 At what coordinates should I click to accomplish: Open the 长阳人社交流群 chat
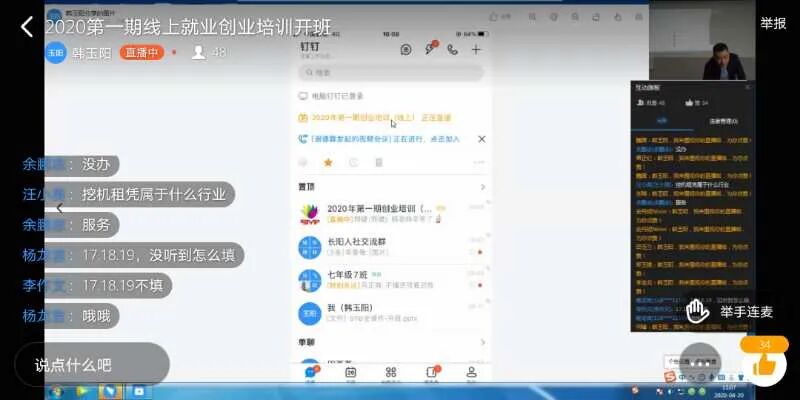[391, 247]
